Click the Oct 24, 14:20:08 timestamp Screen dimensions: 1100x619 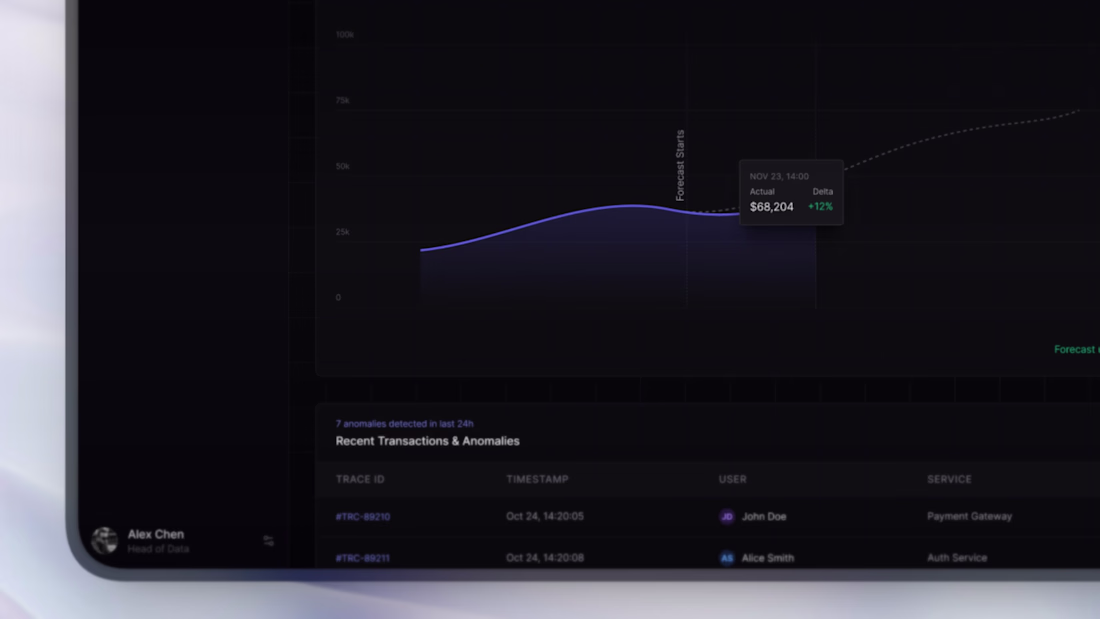545,558
